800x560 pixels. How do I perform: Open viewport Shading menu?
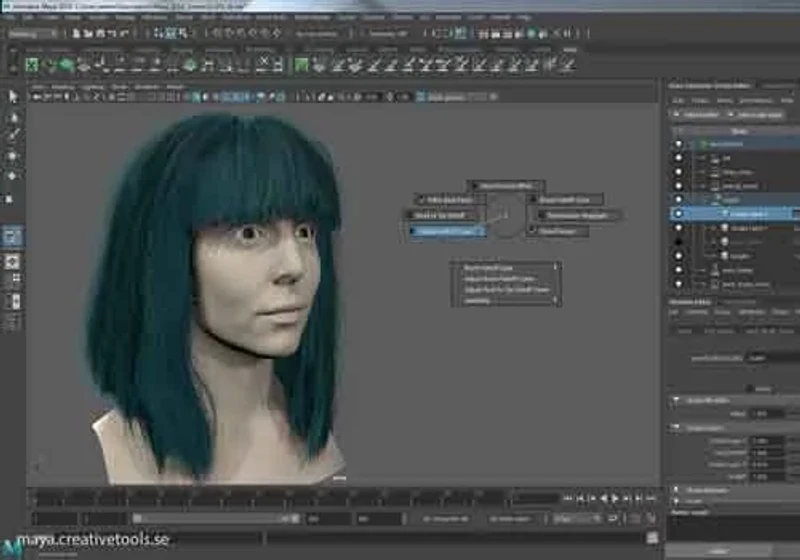[63, 87]
